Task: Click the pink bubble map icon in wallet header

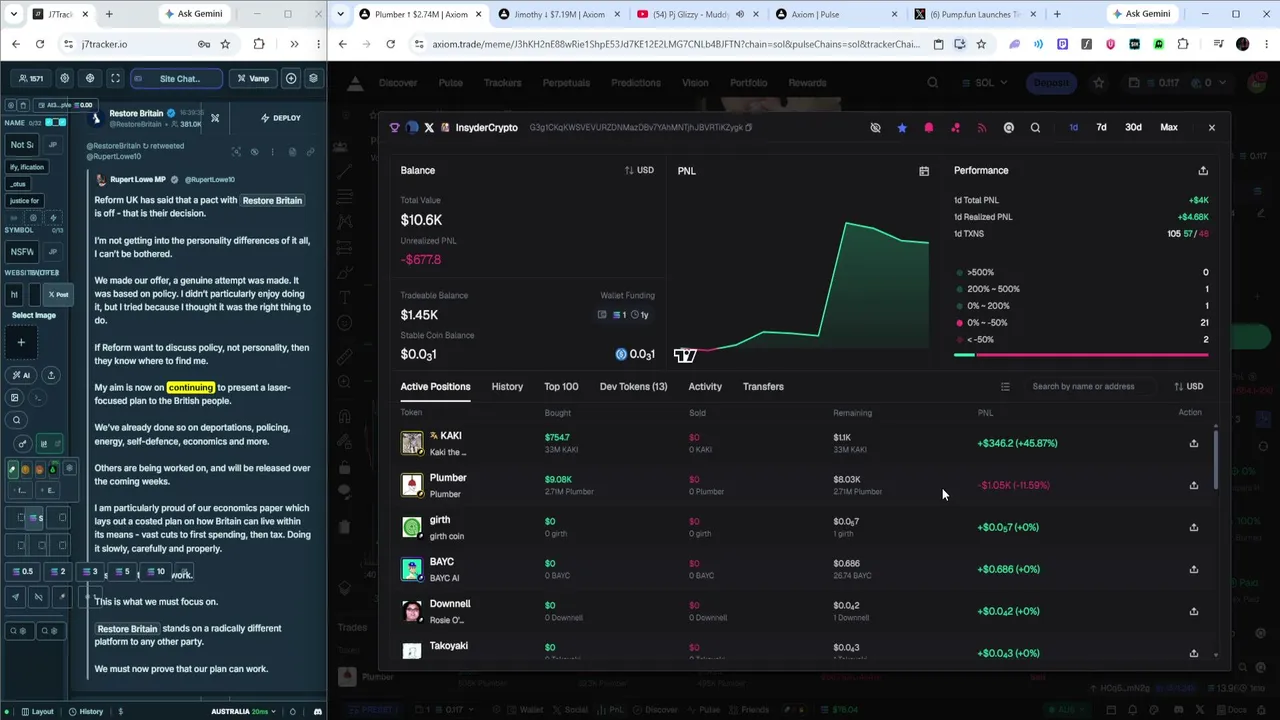Action: [x=955, y=128]
